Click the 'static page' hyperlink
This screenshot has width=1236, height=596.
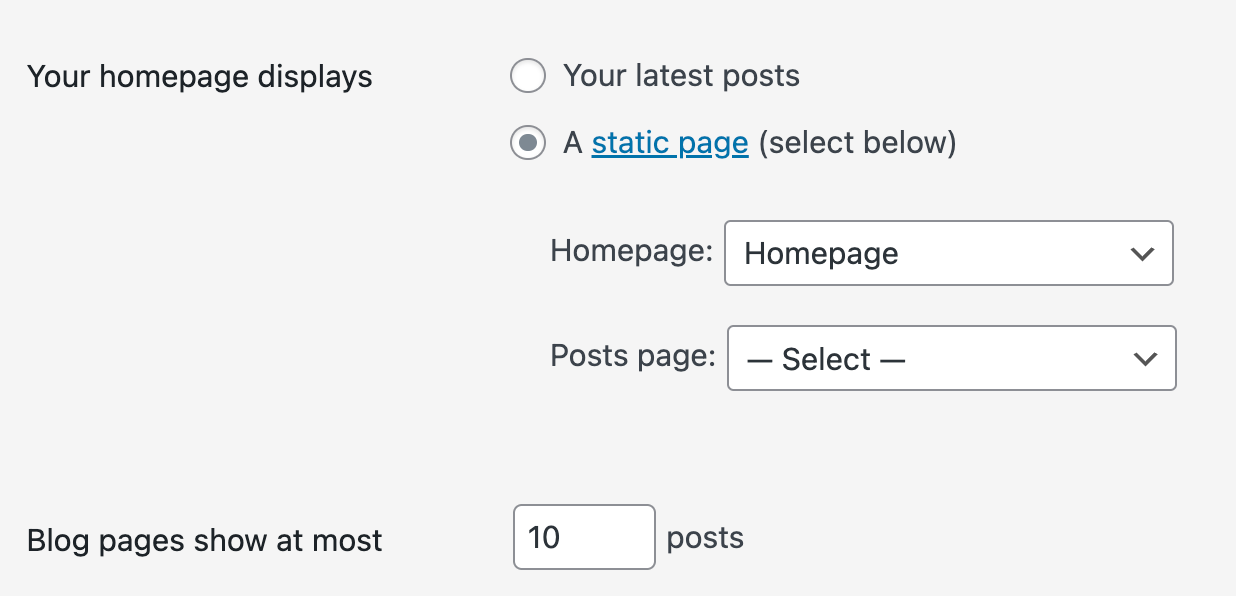click(x=669, y=142)
